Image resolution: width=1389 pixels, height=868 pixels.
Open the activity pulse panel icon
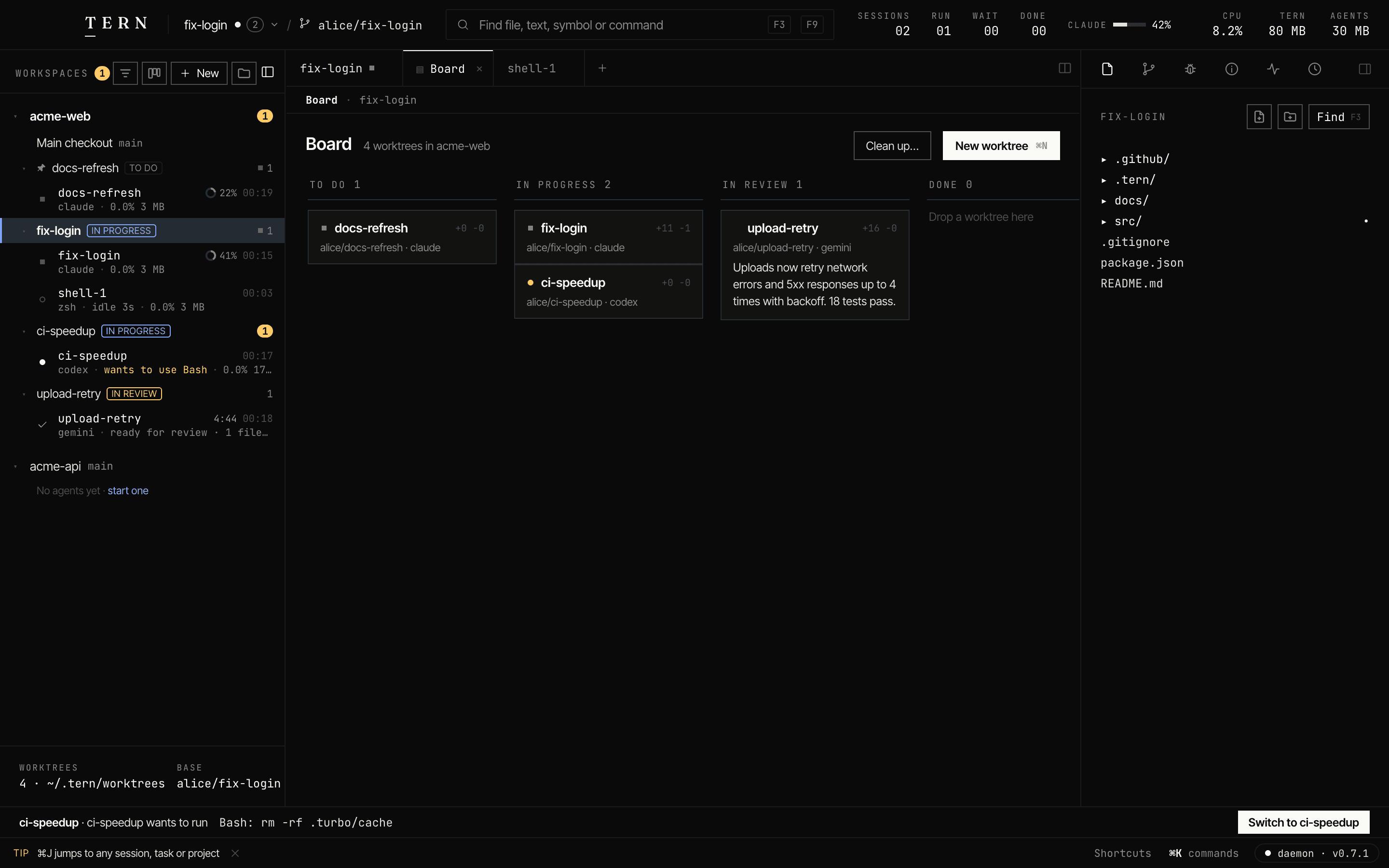click(1273, 69)
